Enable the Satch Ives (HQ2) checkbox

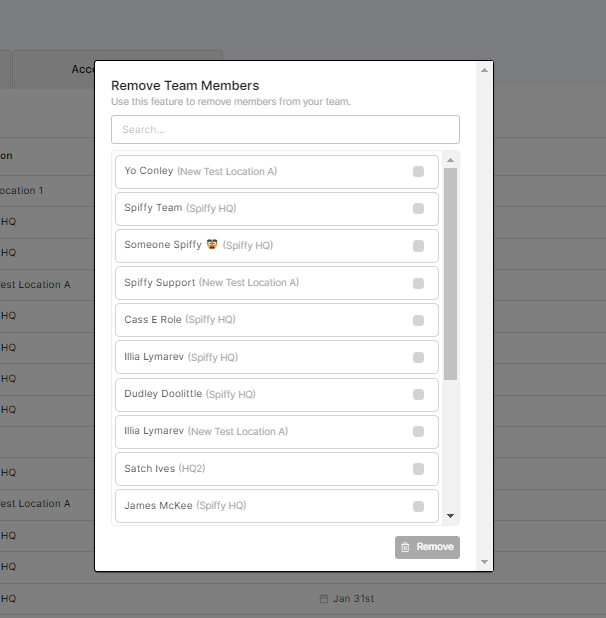(418, 469)
